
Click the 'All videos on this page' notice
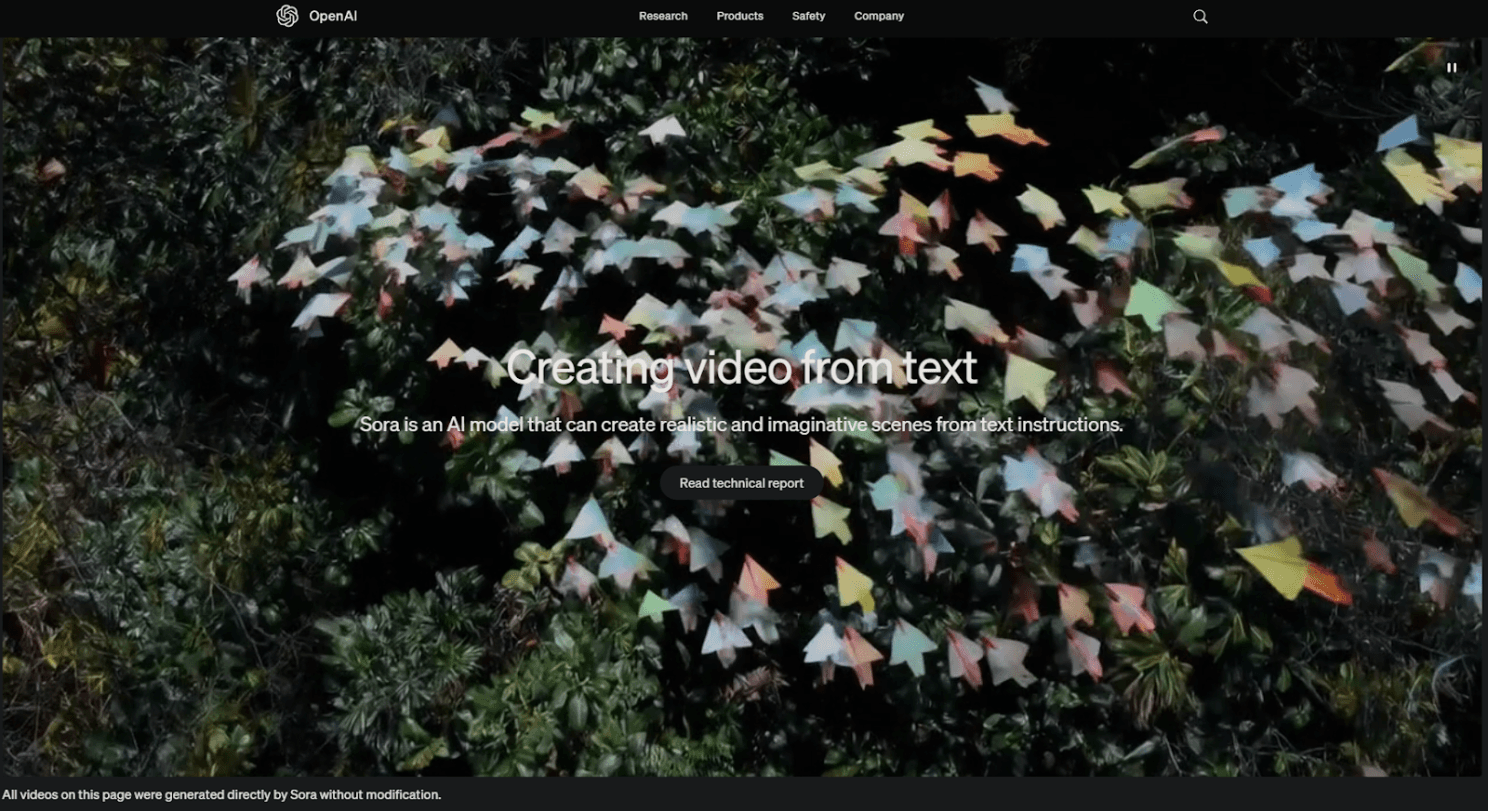pos(222,795)
